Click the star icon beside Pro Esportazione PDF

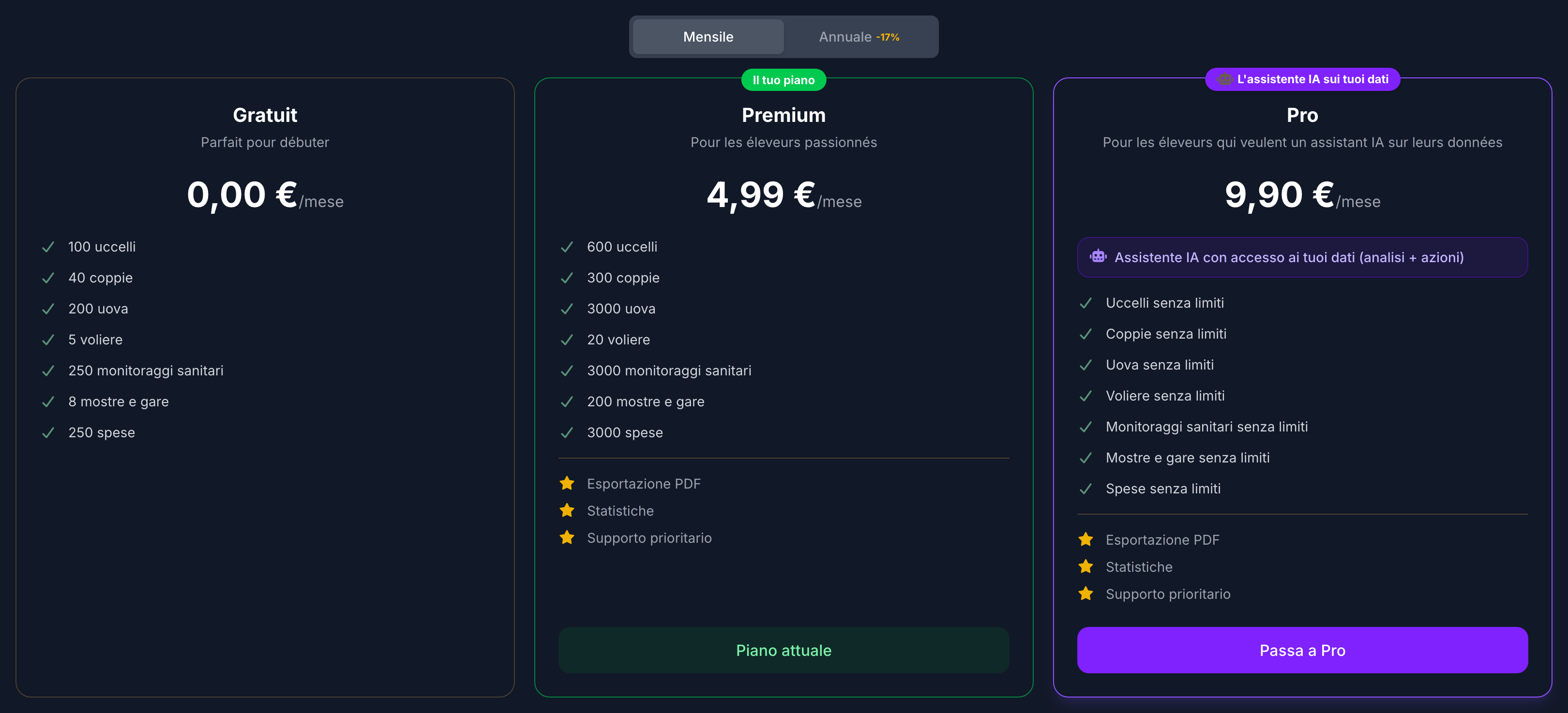(1086, 540)
